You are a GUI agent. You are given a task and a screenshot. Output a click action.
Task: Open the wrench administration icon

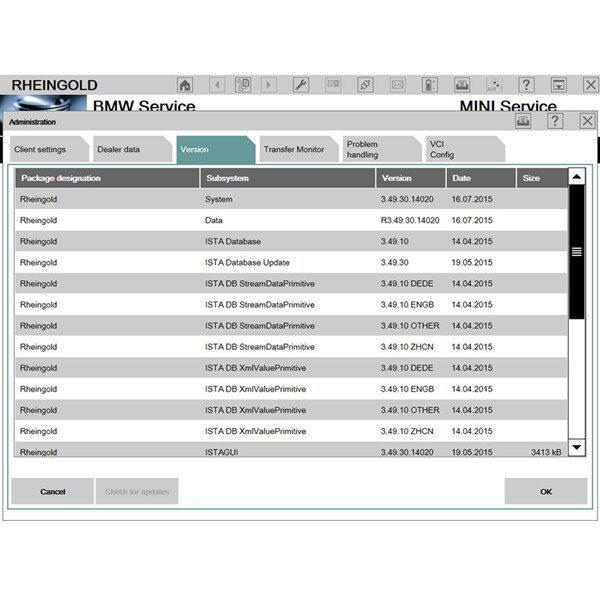tap(301, 85)
